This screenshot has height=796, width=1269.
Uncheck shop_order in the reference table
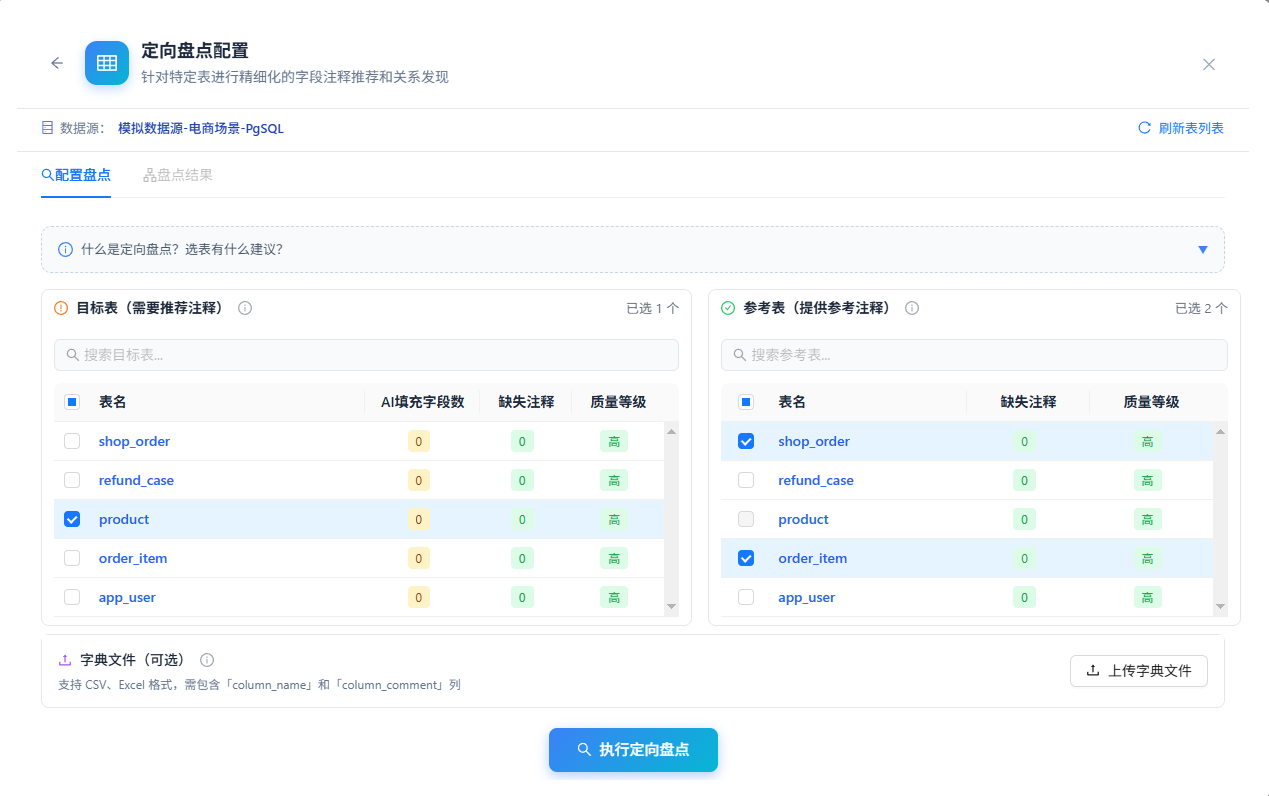pos(746,441)
